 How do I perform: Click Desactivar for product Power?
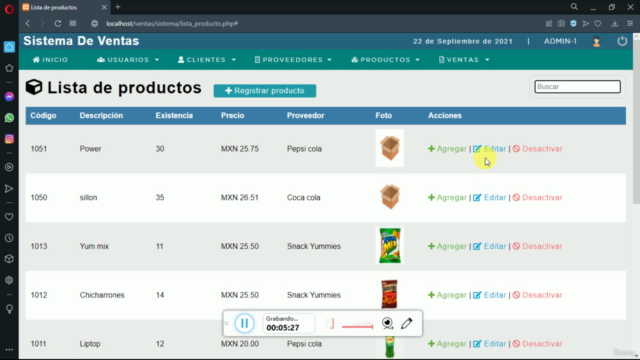[x=537, y=149]
